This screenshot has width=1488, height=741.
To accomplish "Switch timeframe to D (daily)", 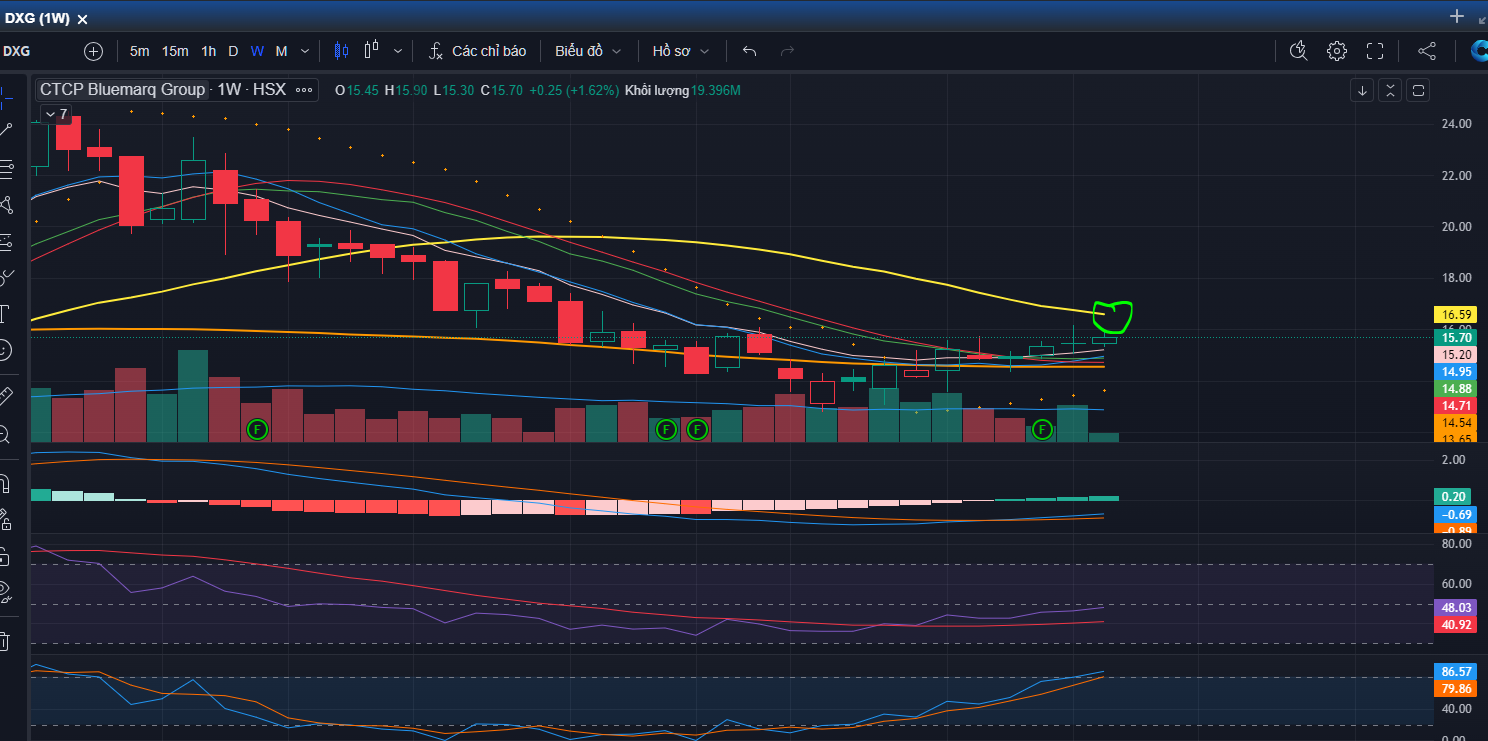I will [233, 51].
